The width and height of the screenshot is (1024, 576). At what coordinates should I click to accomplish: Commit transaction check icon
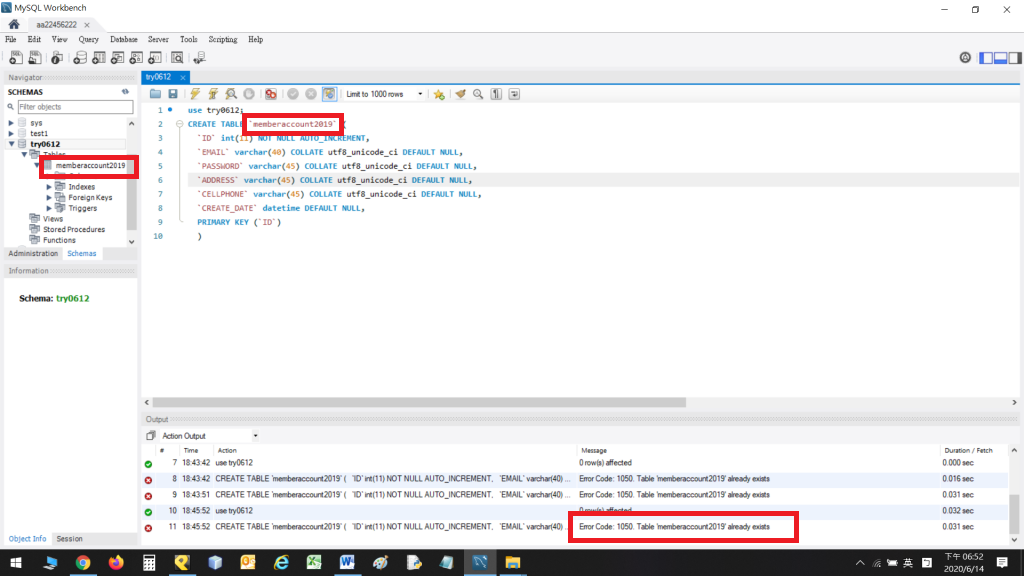point(293,94)
